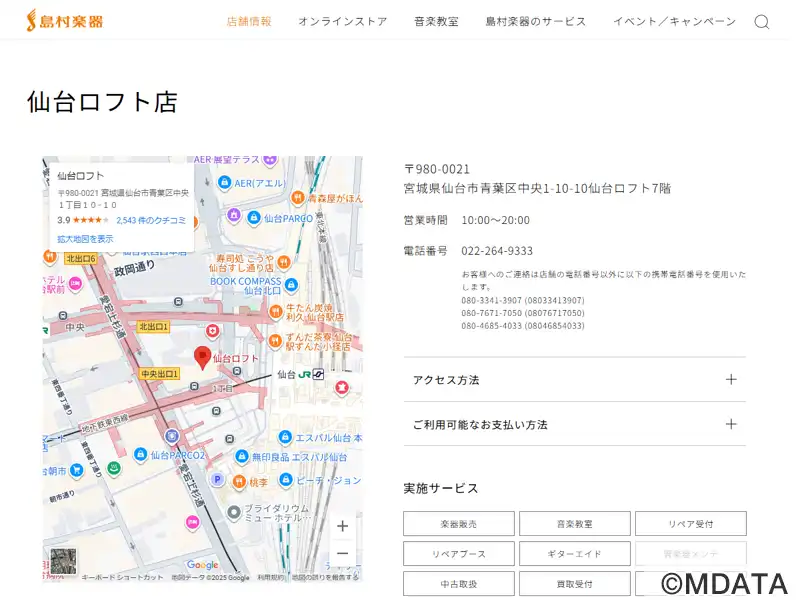The width and height of the screenshot is (800, 600).
Task: Select the 買取受付 service button
Action: 575,584
